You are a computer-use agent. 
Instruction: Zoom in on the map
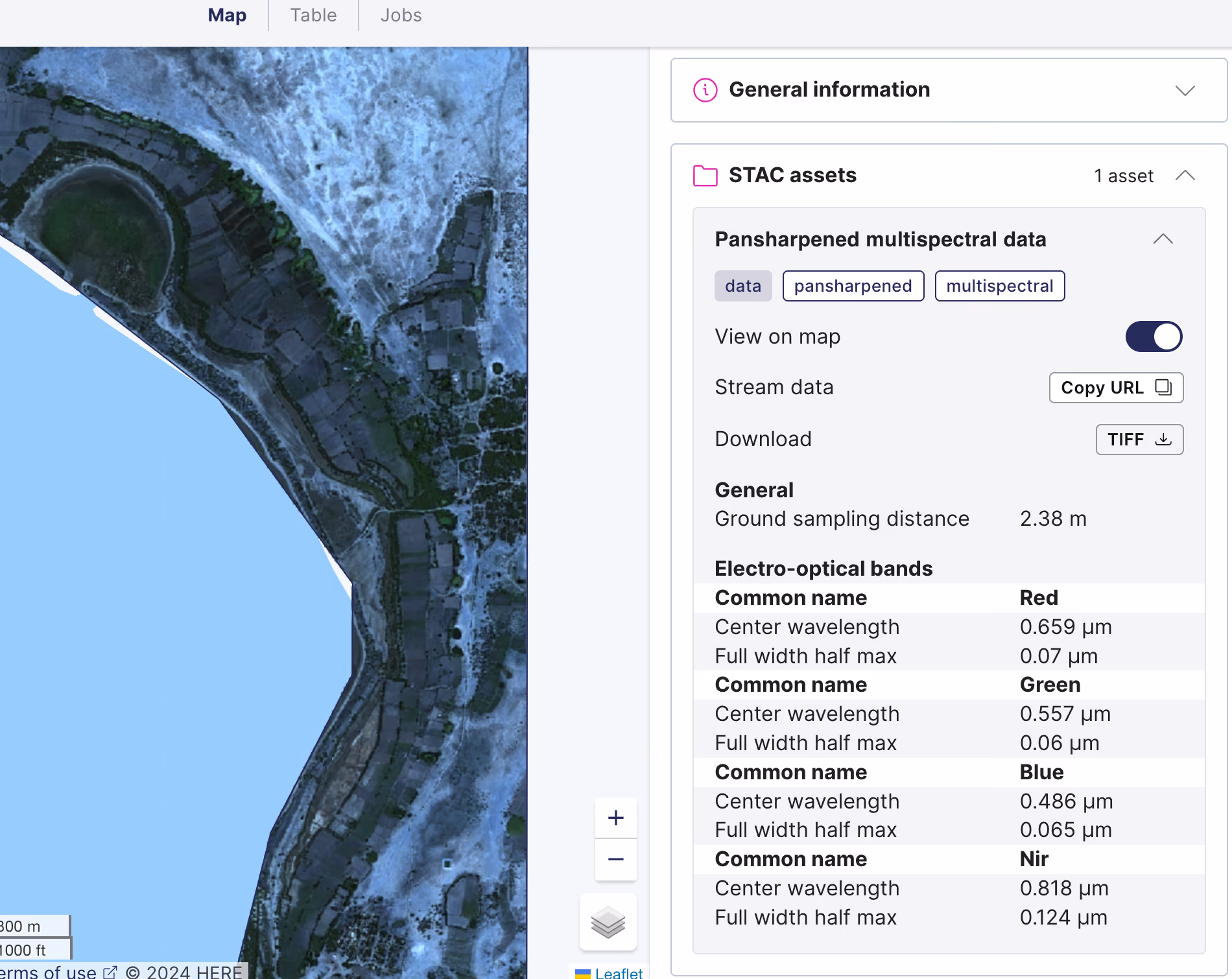pos(616,818)
